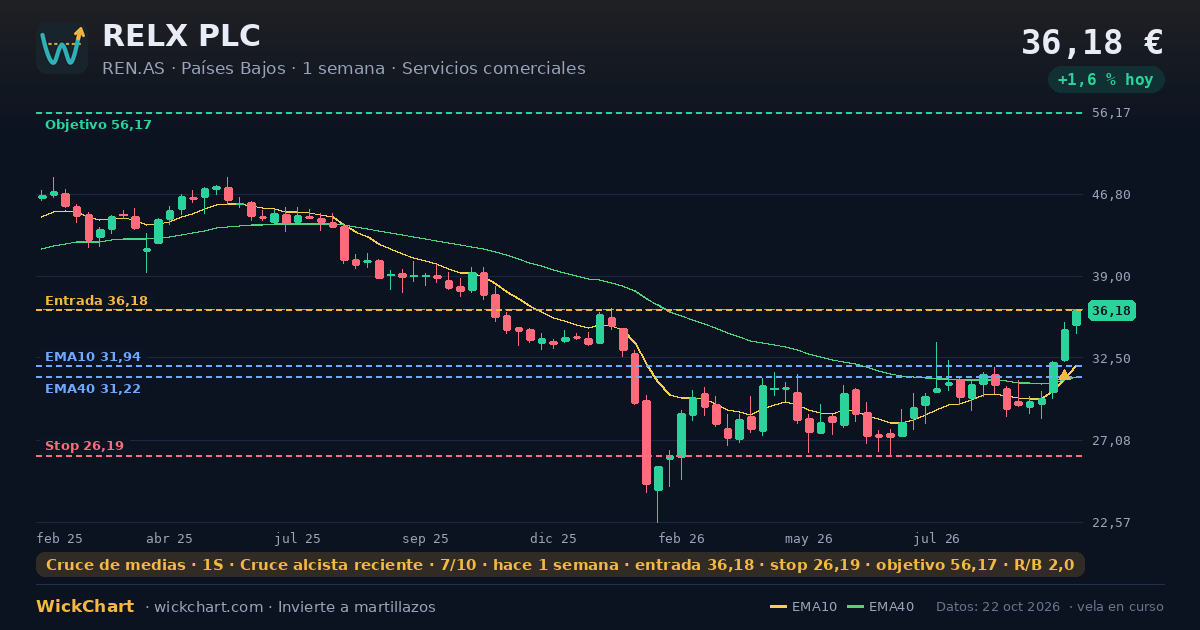Viewport: 1200px width, 630px height.
Task: Click the jul 26 date label
Action: pos(937,538)
